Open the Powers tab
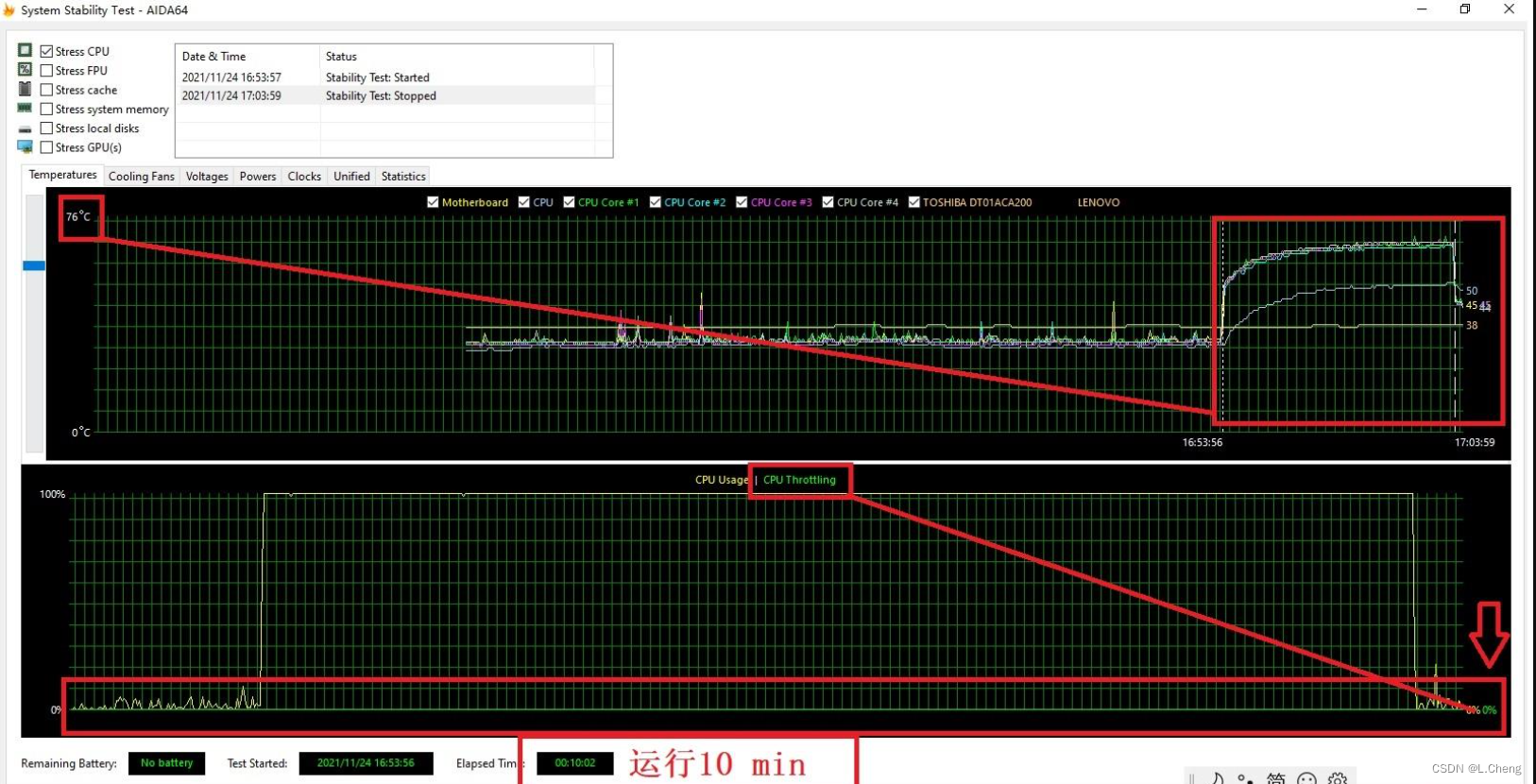 (258, 177)
